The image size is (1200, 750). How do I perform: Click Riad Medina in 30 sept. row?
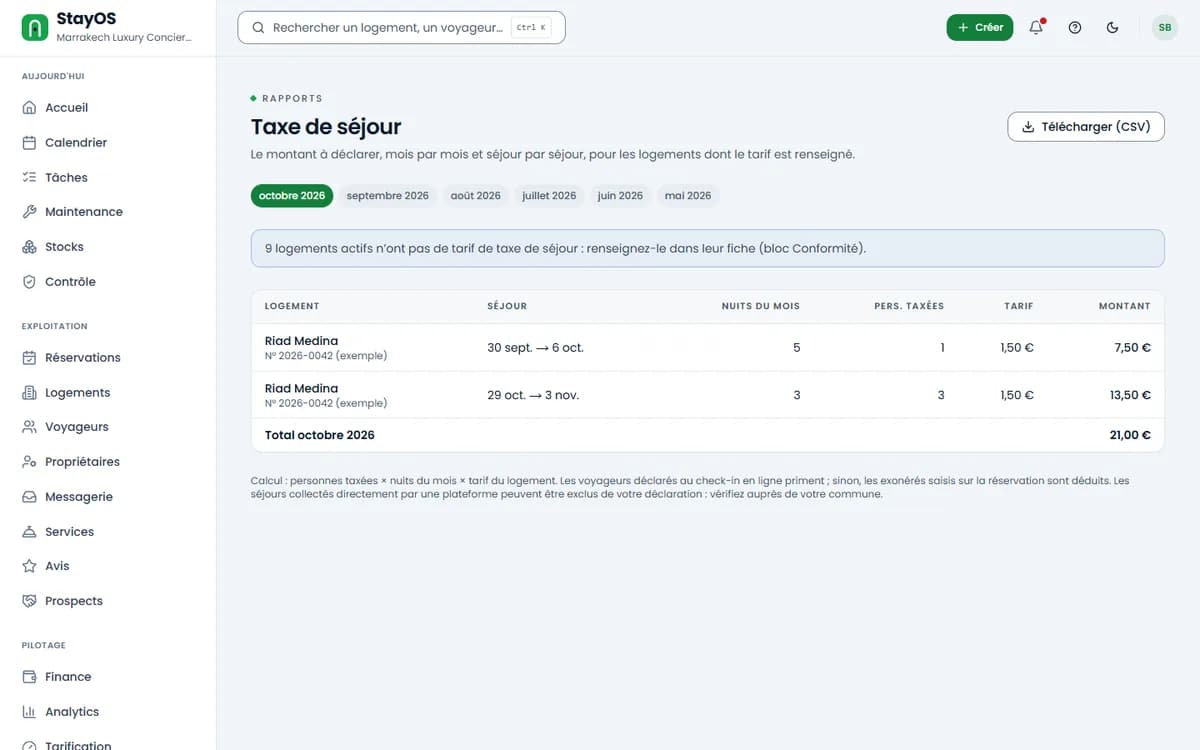point(302,341)
